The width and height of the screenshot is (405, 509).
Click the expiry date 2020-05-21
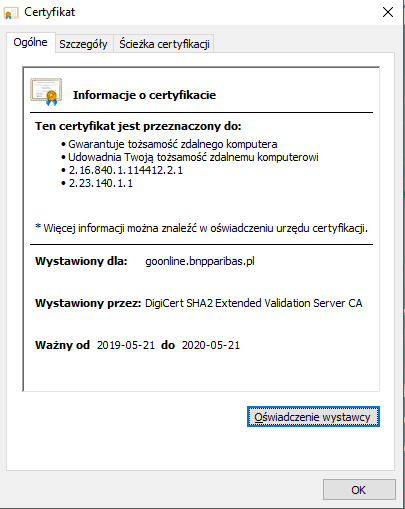pos(211,345)
